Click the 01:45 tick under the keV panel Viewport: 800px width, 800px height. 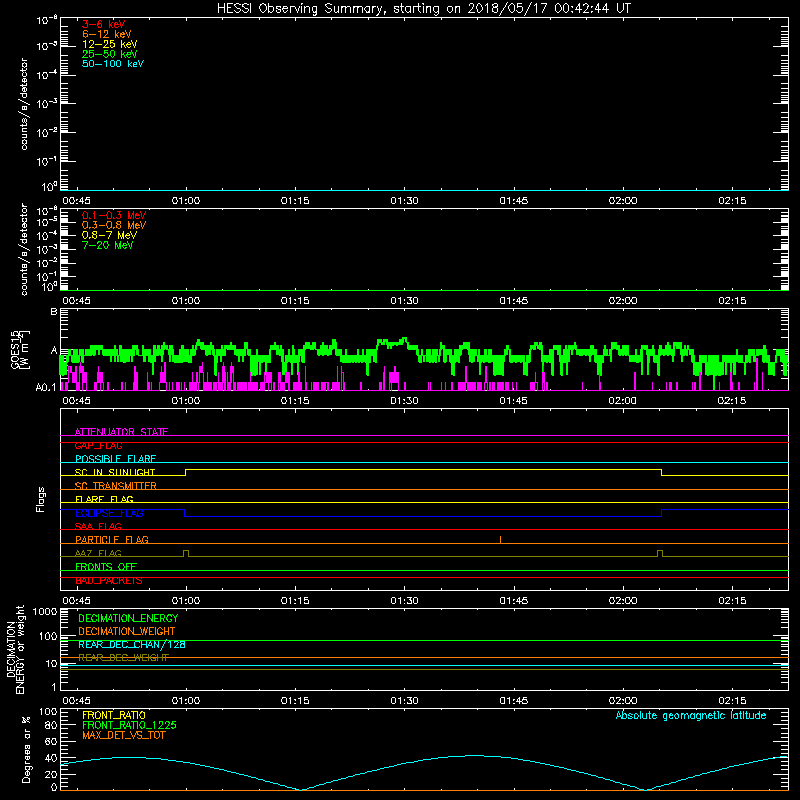pos(514,201)
